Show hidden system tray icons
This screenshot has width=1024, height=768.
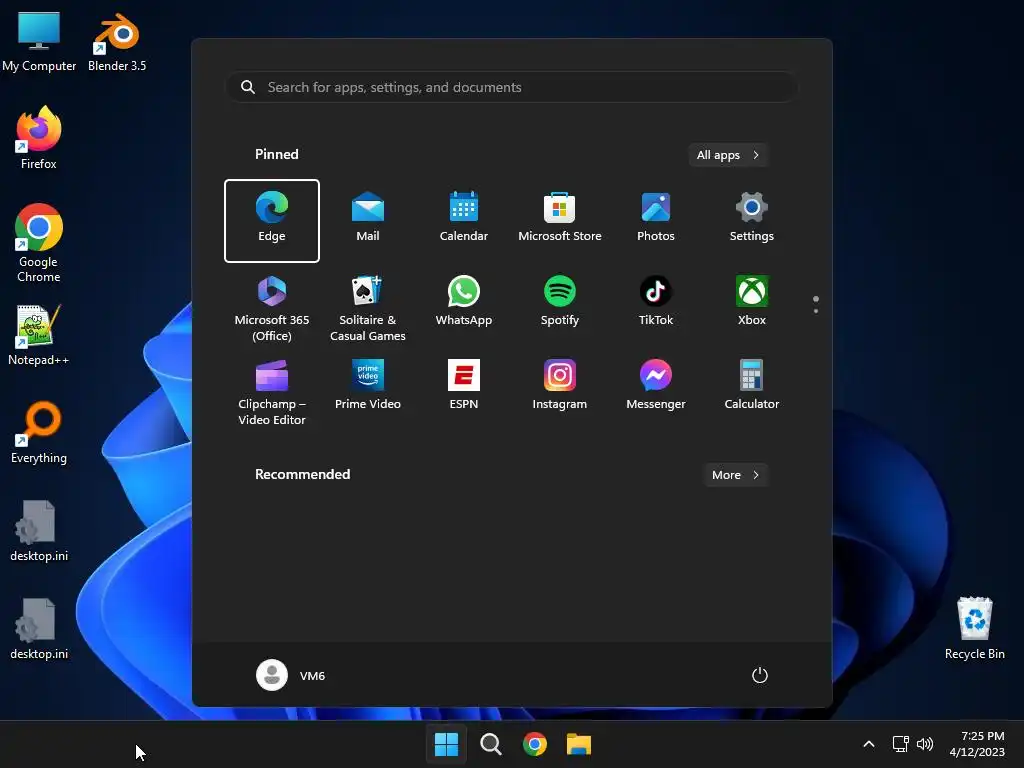click(x=869, y=744)
